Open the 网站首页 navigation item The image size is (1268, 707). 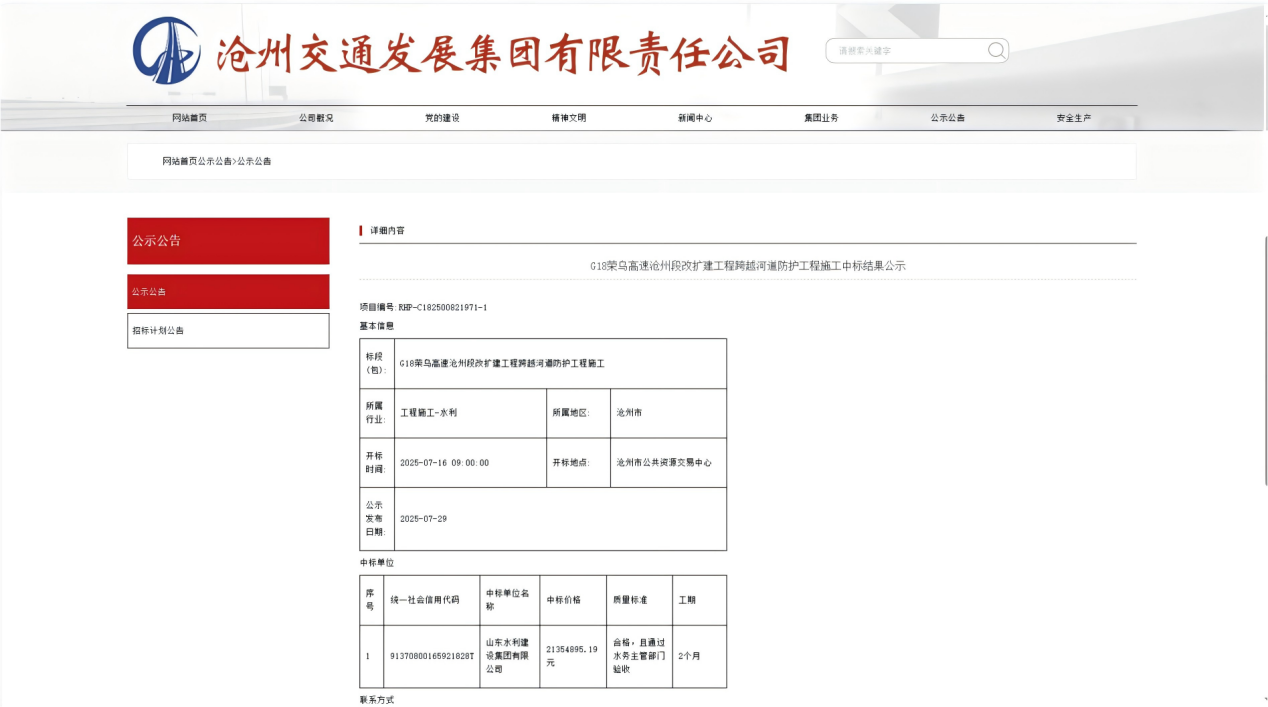[189, 117]
